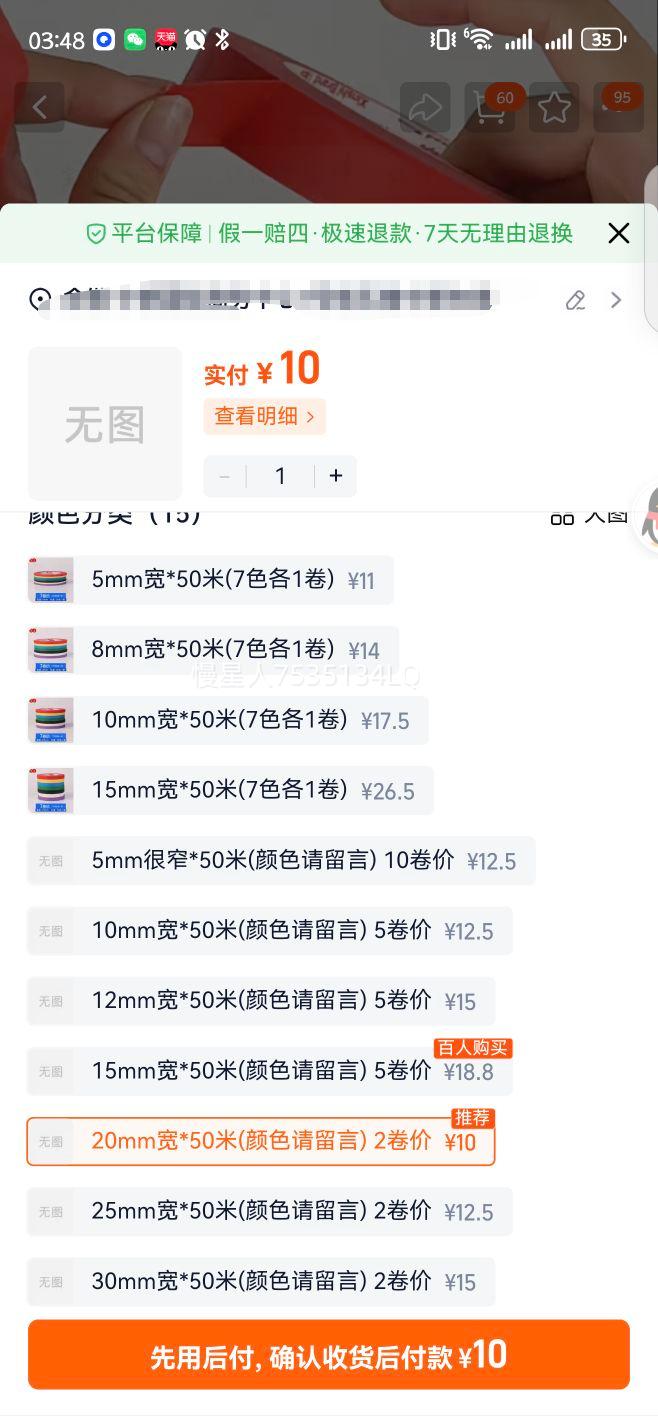
Task: Tap the back arrow icon
Action: point(40,107)
